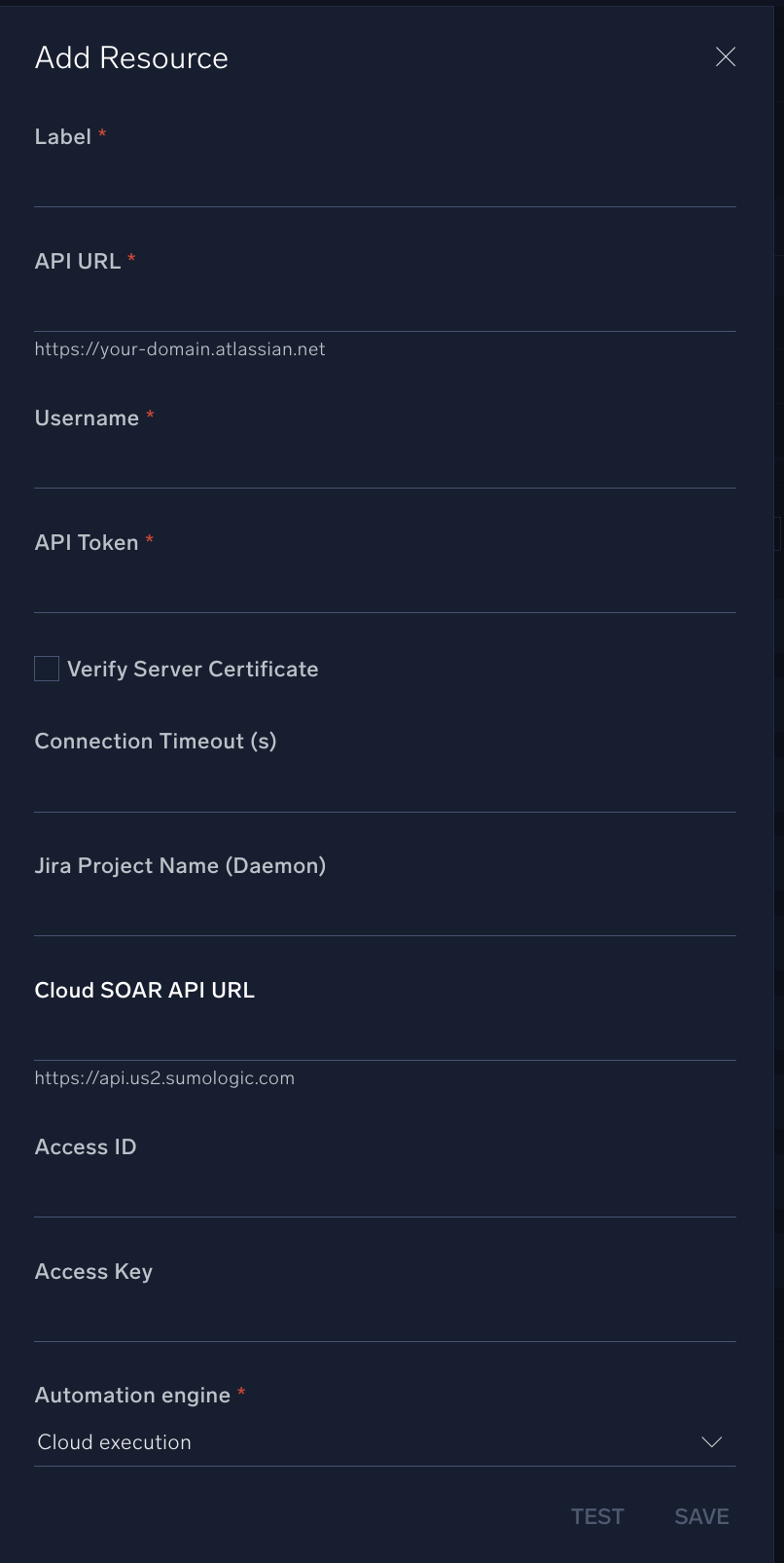The image size is (784, 1563).
Task: Enable the Verify Server Certificate checkbox
Action: [x=47, y=669]
